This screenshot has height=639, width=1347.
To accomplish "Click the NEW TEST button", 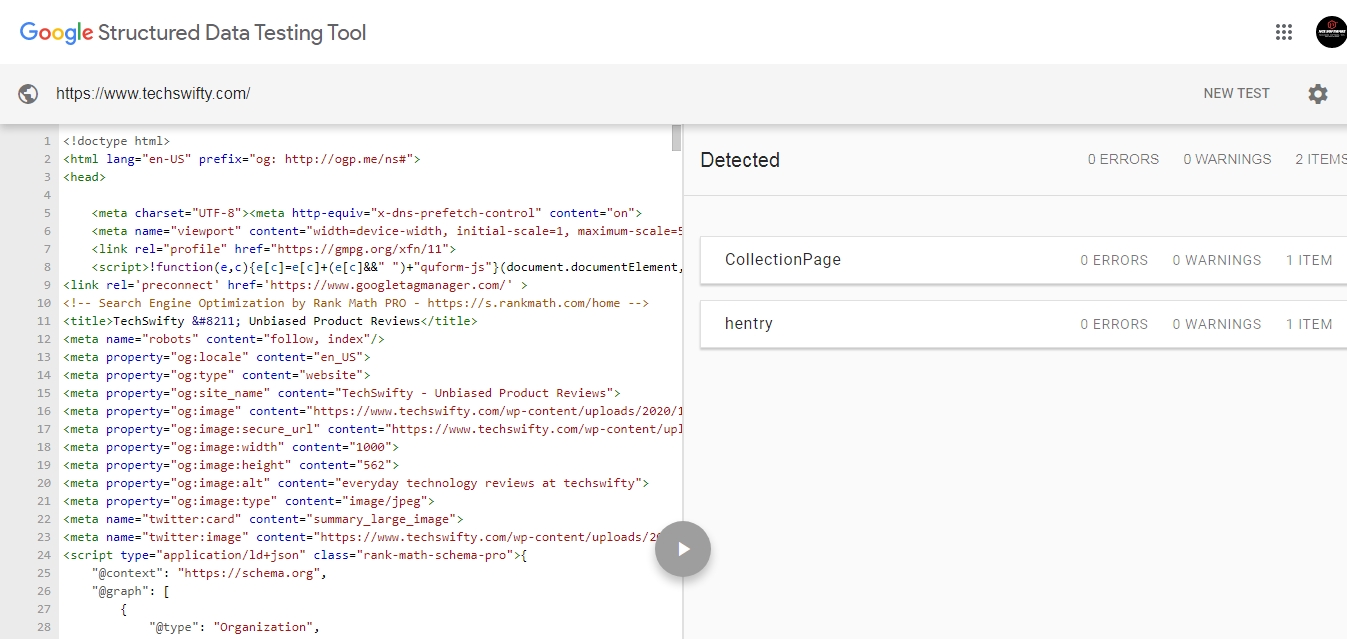I will [x=1236, y=93].
